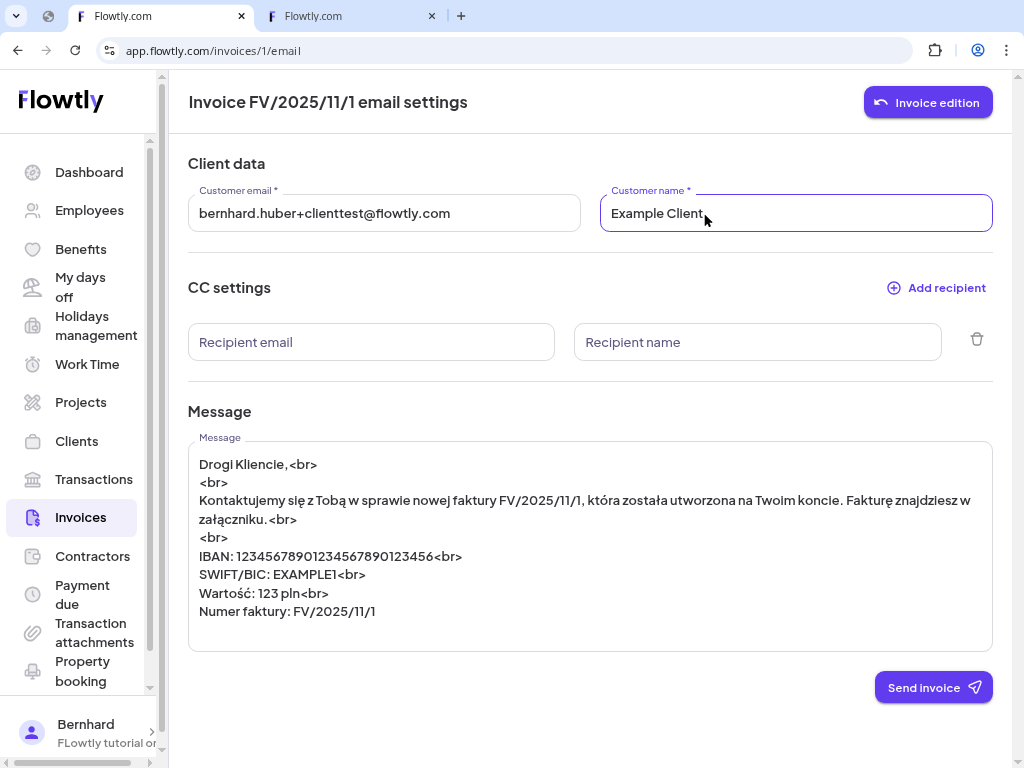Open the Dashboard via its sidebar icon
The image size is (1024, 768).
32,172
